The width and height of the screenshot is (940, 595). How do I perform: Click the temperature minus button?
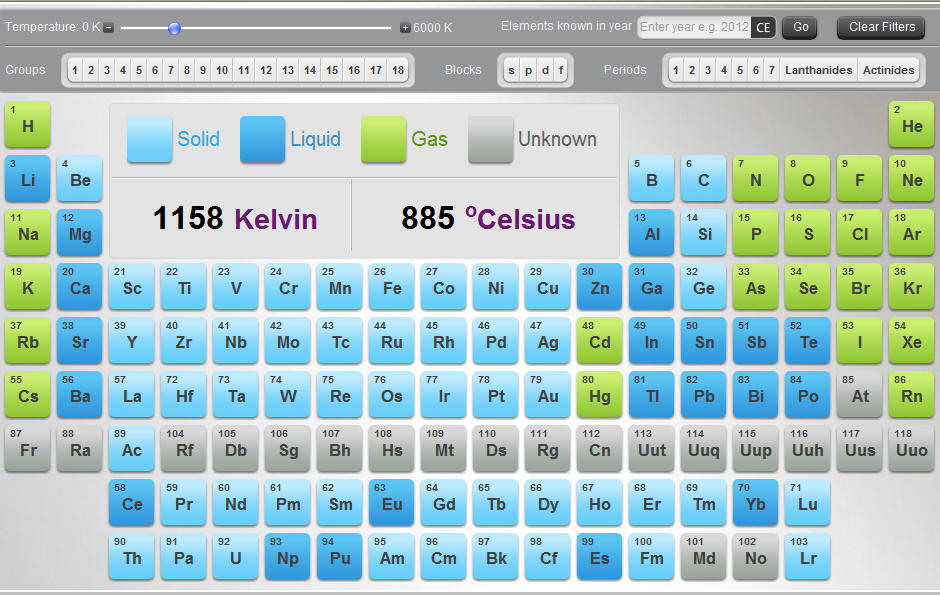pyautogui.click(x=109, y=28)
